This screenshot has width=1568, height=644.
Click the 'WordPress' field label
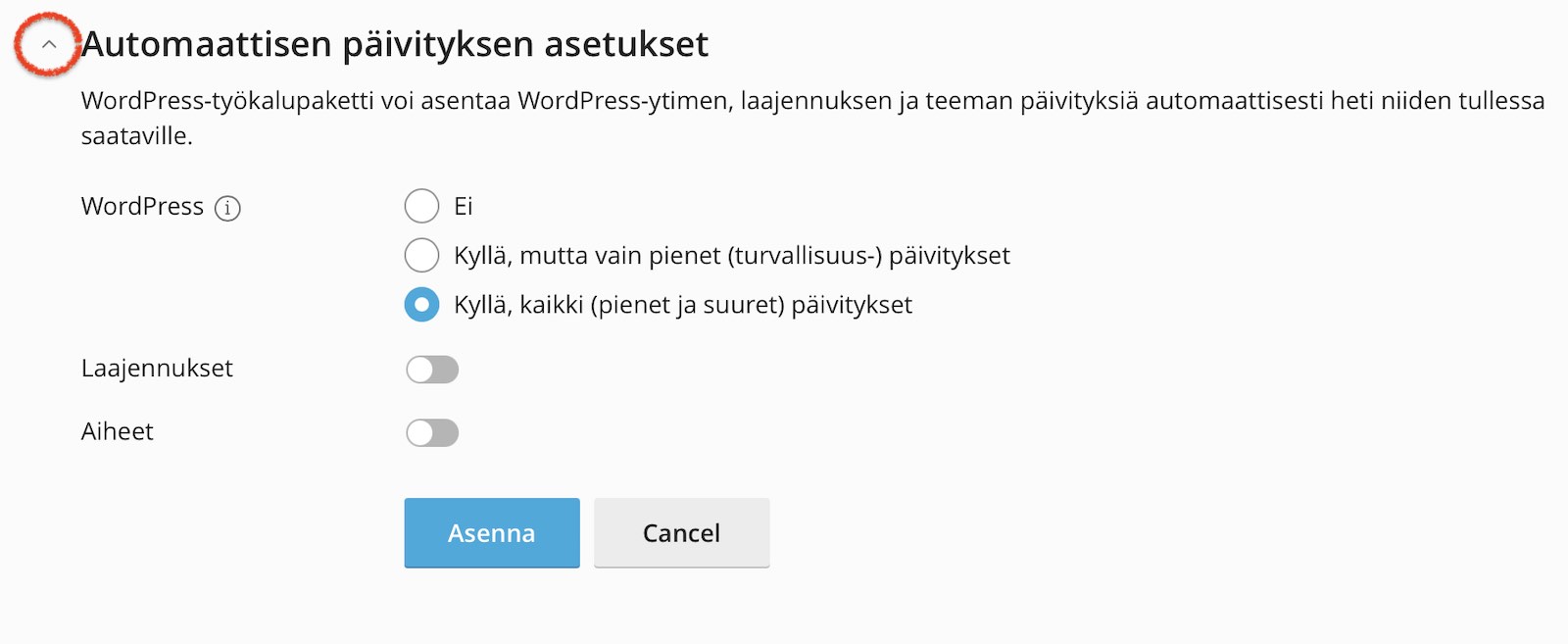click(x=142, y=206)
